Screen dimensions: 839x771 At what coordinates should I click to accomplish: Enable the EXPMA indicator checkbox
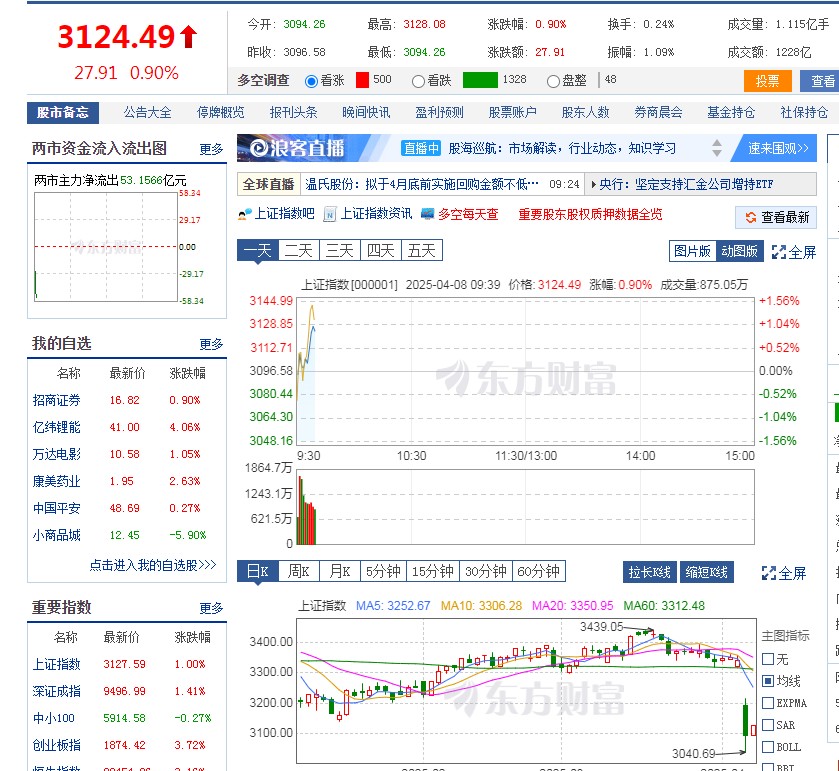[x=768, y=703]
